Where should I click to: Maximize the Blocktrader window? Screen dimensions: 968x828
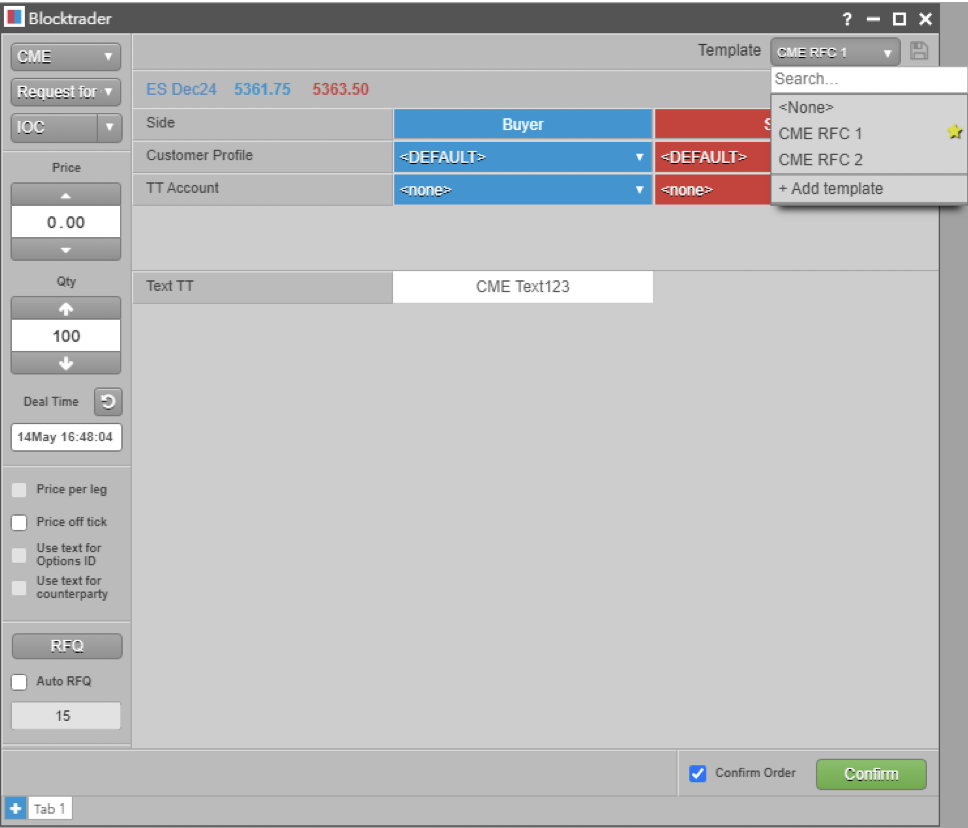pos(899,19)
